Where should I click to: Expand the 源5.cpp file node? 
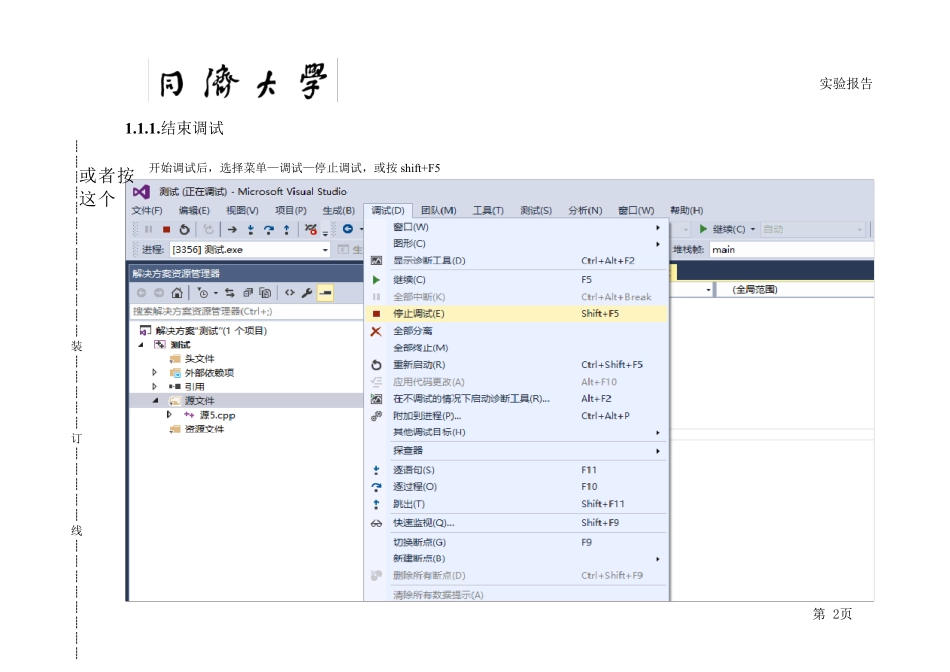pyautogui.click(x=169, y=415)
